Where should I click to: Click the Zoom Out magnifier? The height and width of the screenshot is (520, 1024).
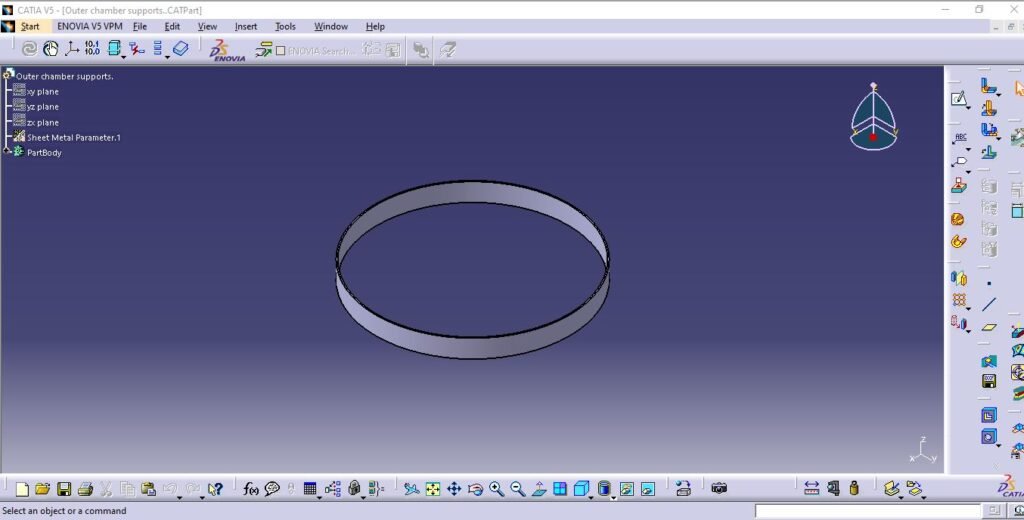518,489
